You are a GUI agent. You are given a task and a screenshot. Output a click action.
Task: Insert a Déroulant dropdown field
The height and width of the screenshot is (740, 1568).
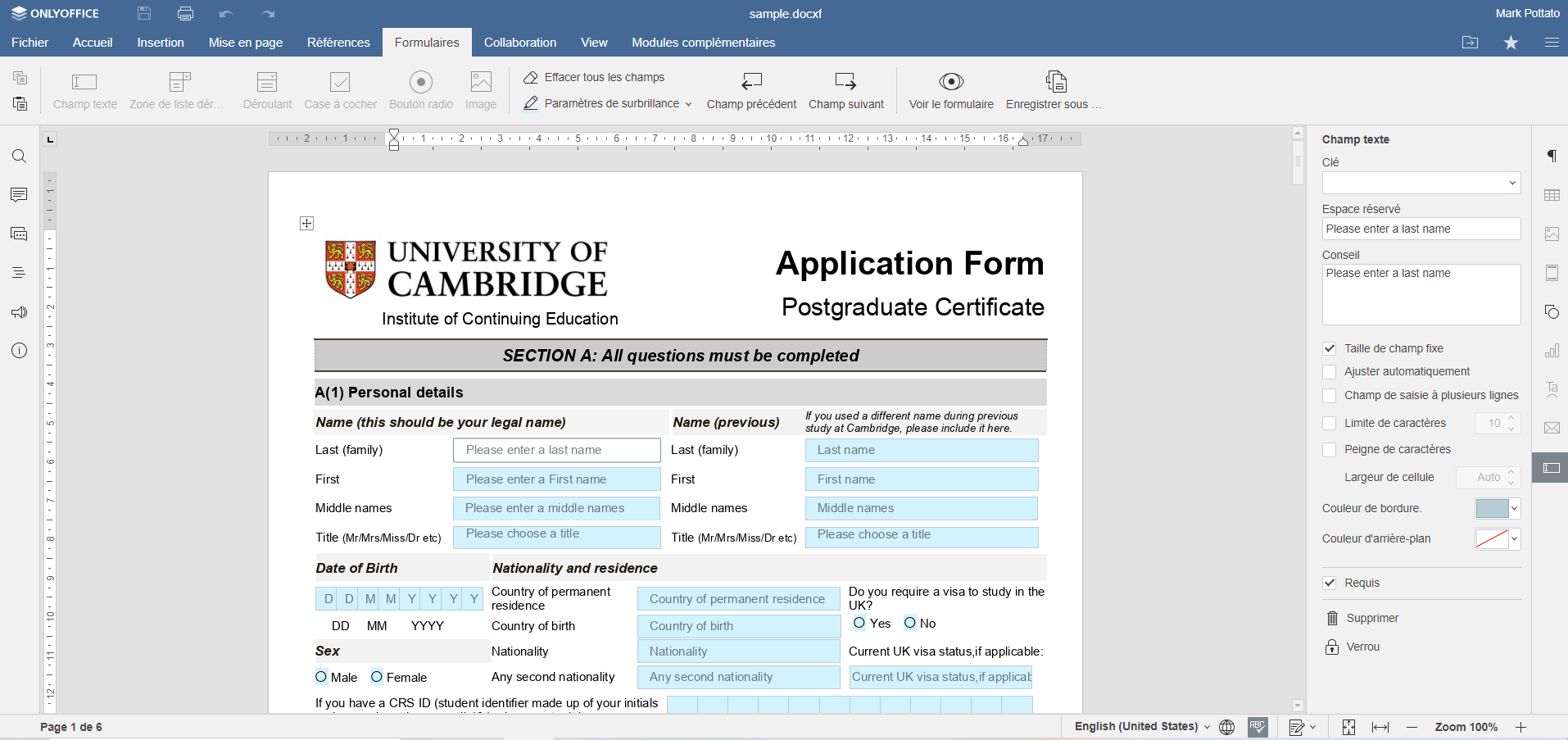coord(267,90)
